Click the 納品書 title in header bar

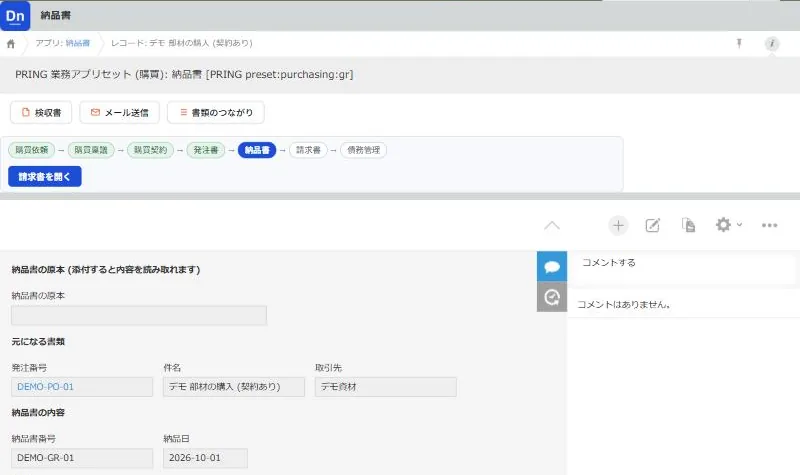coord(56,15)
